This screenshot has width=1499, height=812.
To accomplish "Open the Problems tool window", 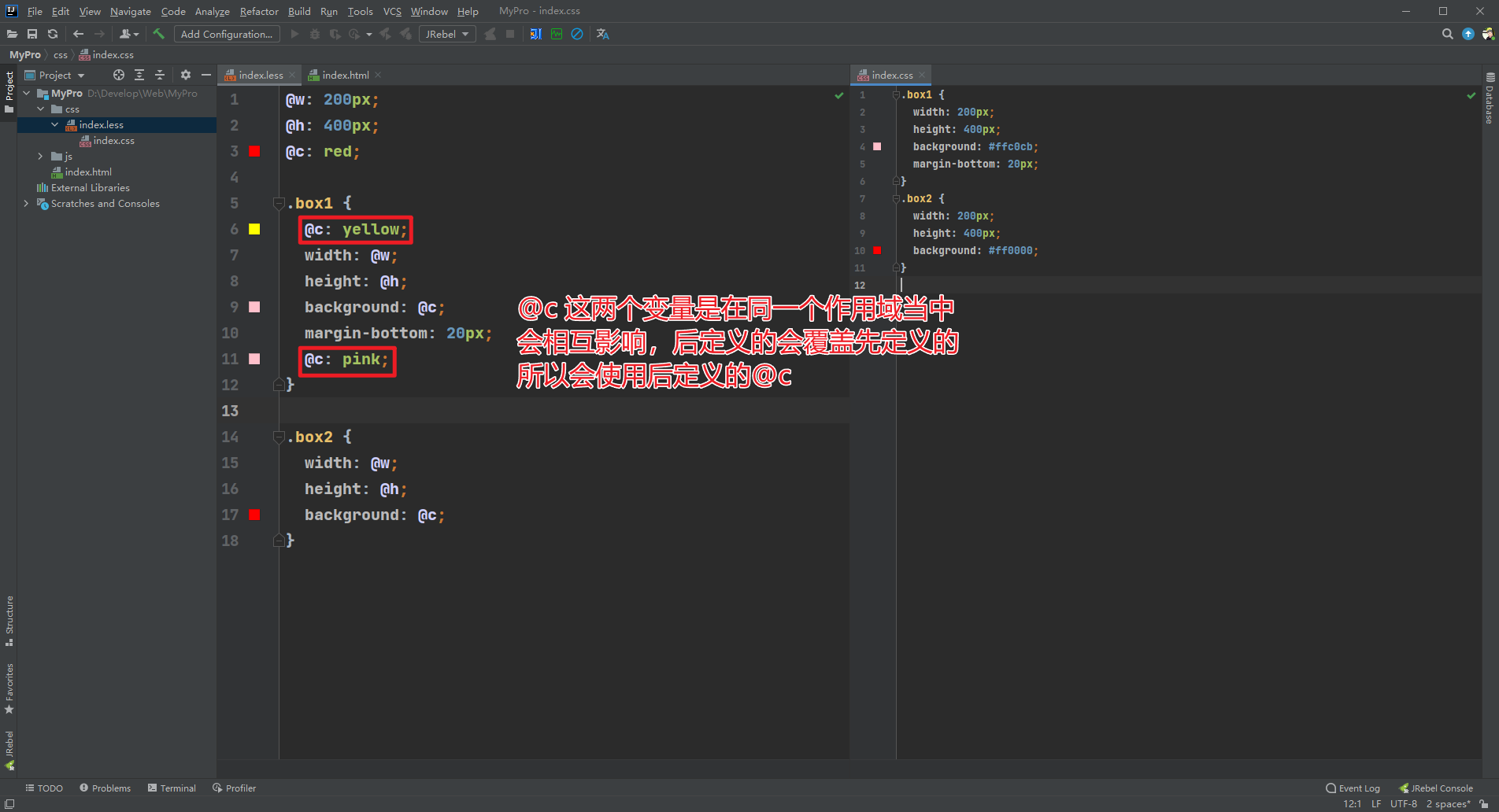I will tap(105, 788).
